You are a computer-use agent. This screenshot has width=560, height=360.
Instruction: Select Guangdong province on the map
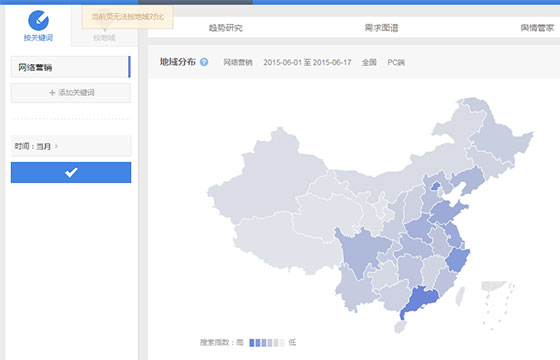click(420, 299)
